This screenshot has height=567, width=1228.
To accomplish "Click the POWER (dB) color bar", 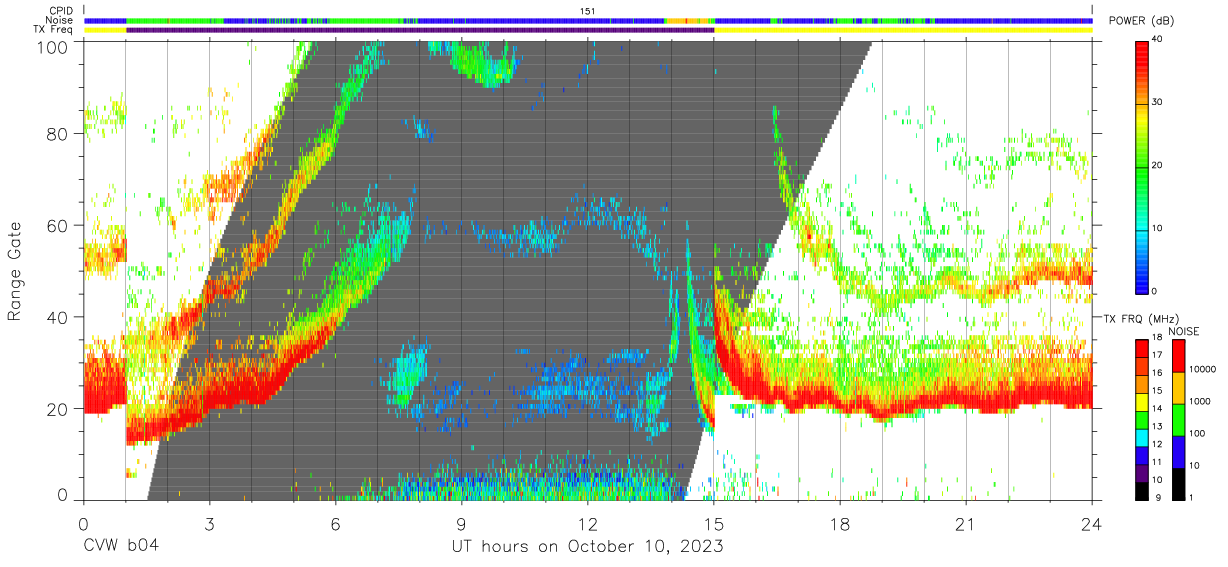I will tap(1142, 166).
